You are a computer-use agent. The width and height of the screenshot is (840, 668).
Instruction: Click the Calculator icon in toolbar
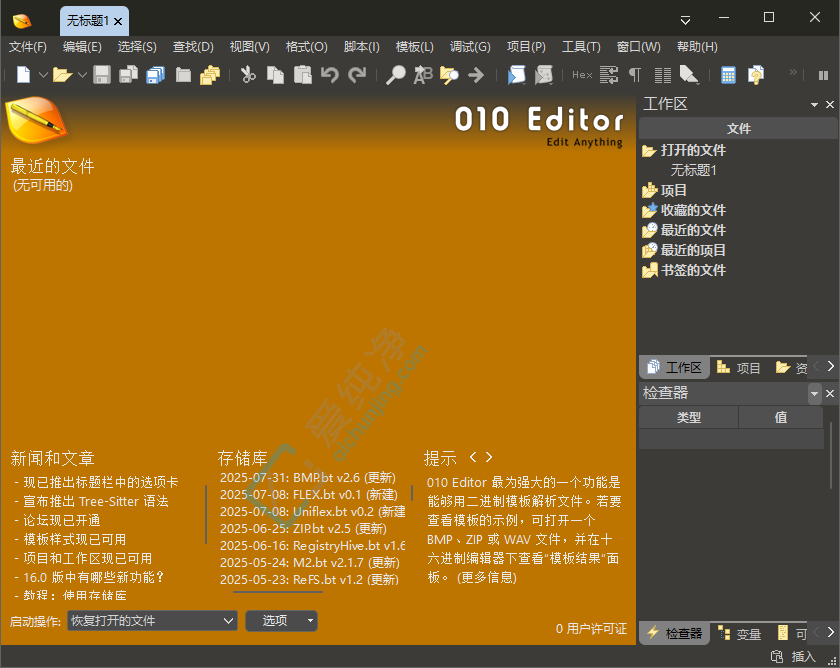pos(728,75)
